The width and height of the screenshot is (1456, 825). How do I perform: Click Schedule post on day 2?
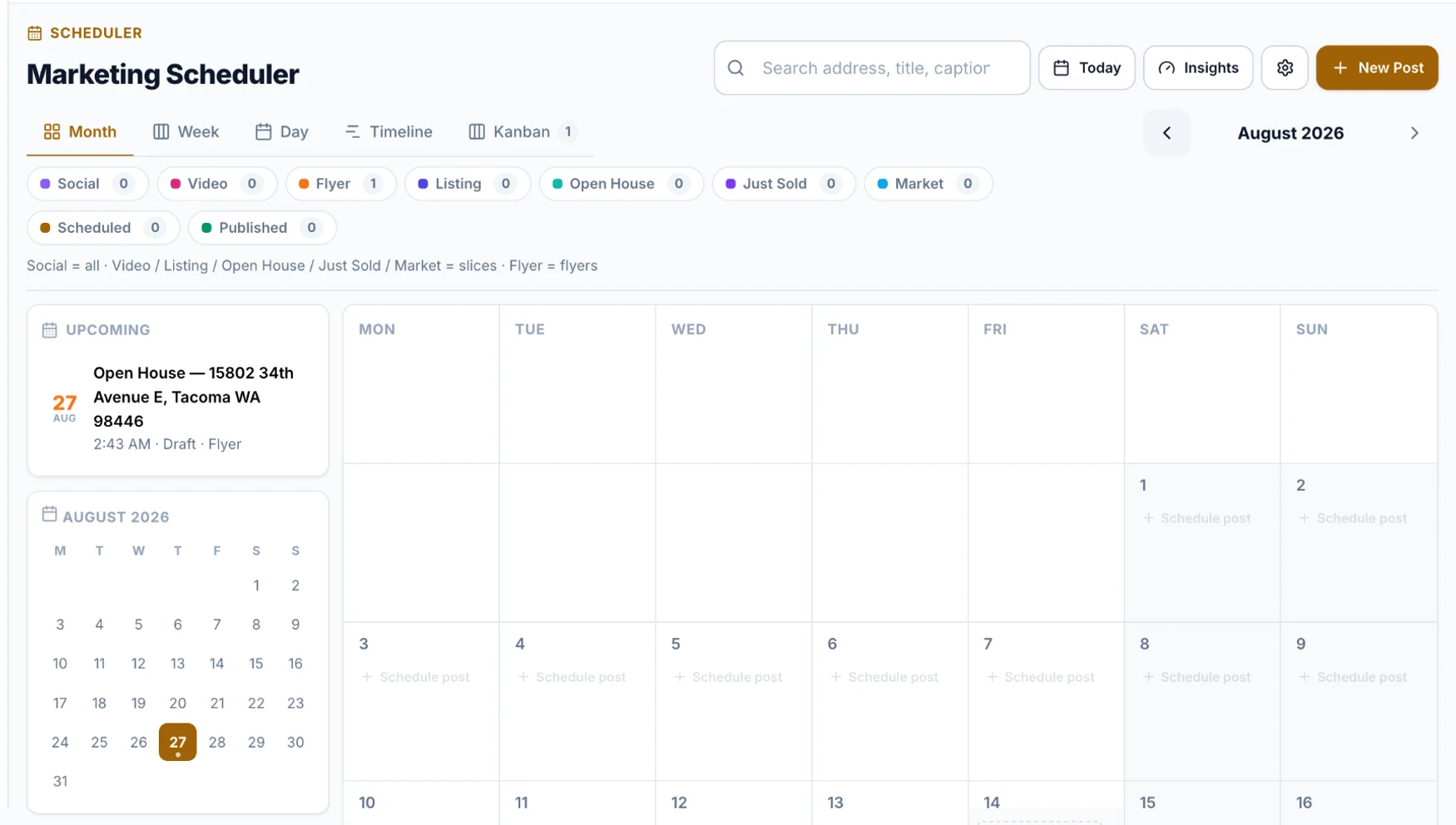click(1353, 518)
